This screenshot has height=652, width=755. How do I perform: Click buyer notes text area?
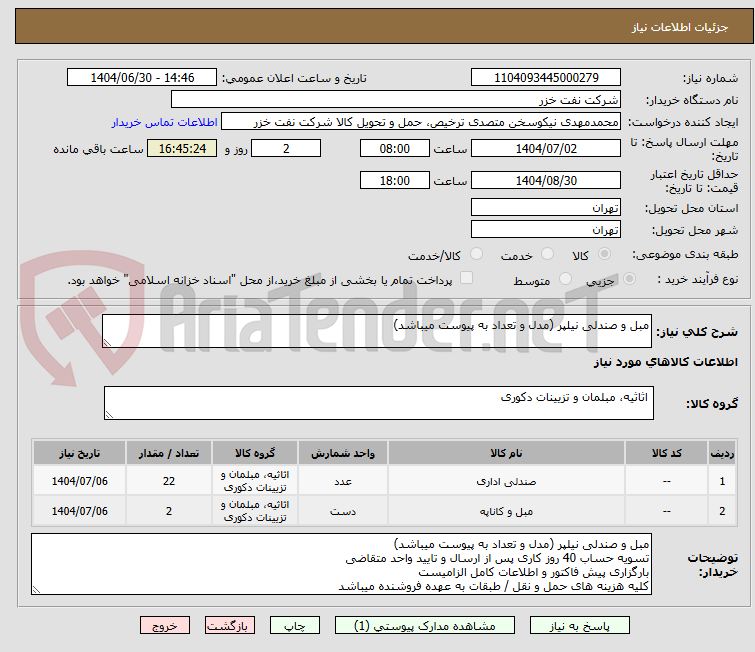click(341, 563)
